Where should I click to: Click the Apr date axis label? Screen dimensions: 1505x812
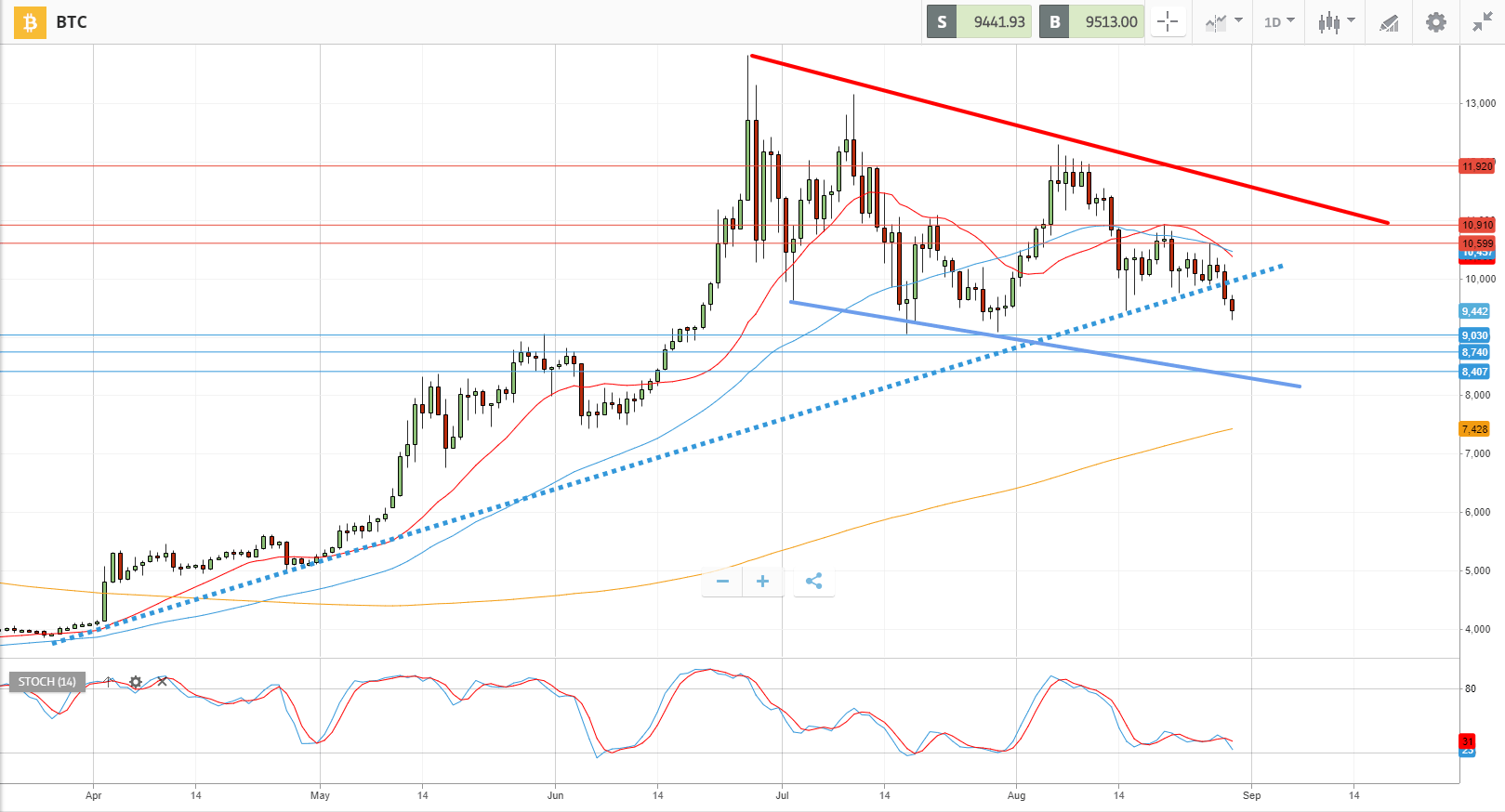pyautogui.click(x=93, y=795)
